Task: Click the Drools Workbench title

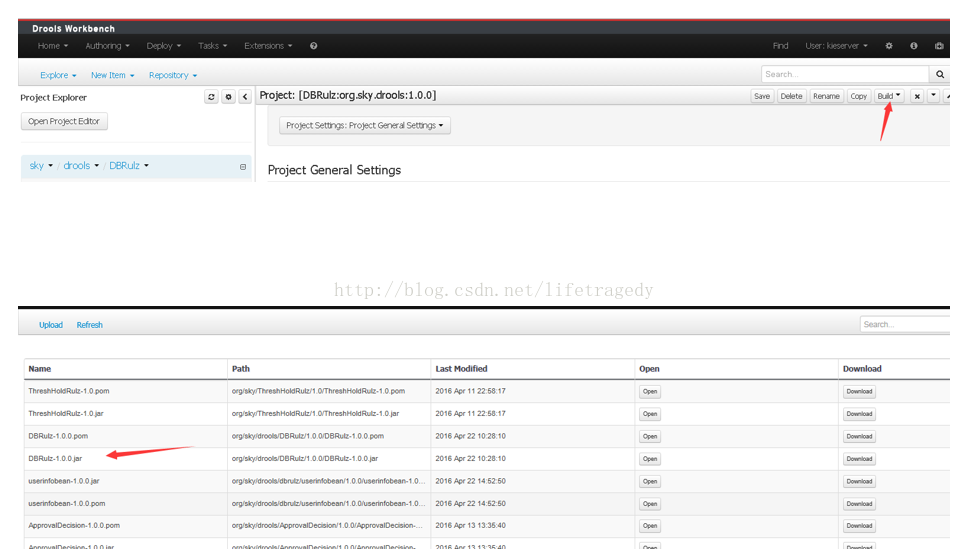Action: pyautogui.click(x=73, y=28)
